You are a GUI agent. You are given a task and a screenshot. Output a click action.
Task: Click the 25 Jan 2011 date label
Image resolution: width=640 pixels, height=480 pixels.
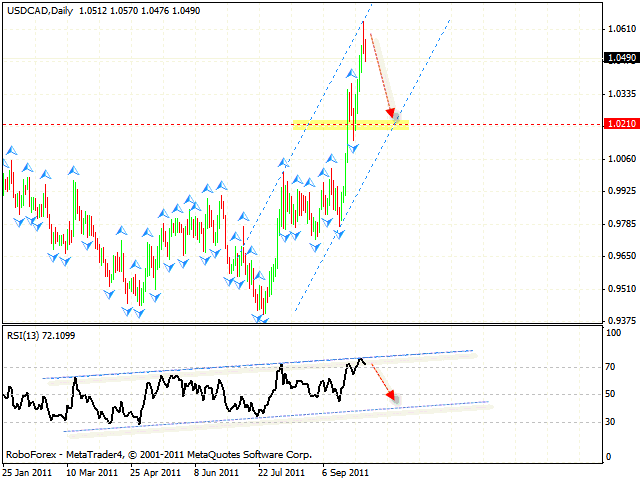click(x=27, y=471)
